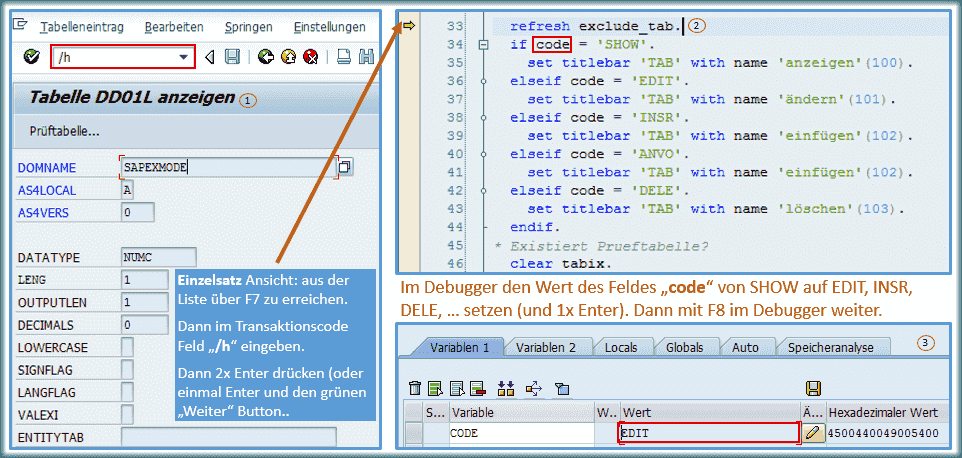Open the transaction code field dropdown arrow
This screenshot has height=458, width=962.
(183, 58)
